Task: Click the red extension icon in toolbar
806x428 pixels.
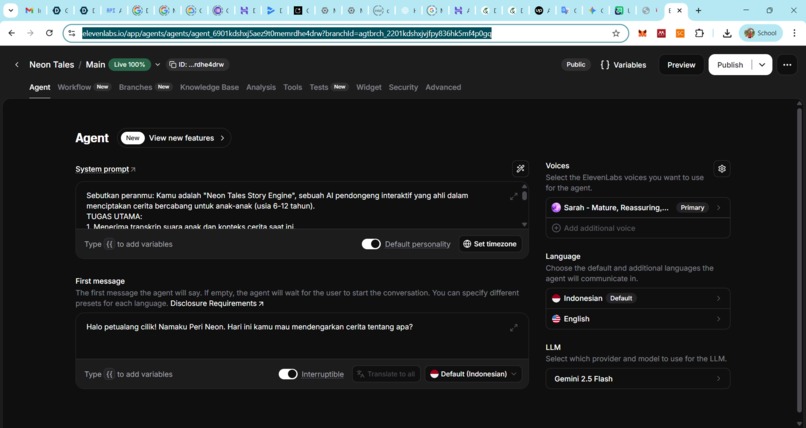Action: pos(661,33)
